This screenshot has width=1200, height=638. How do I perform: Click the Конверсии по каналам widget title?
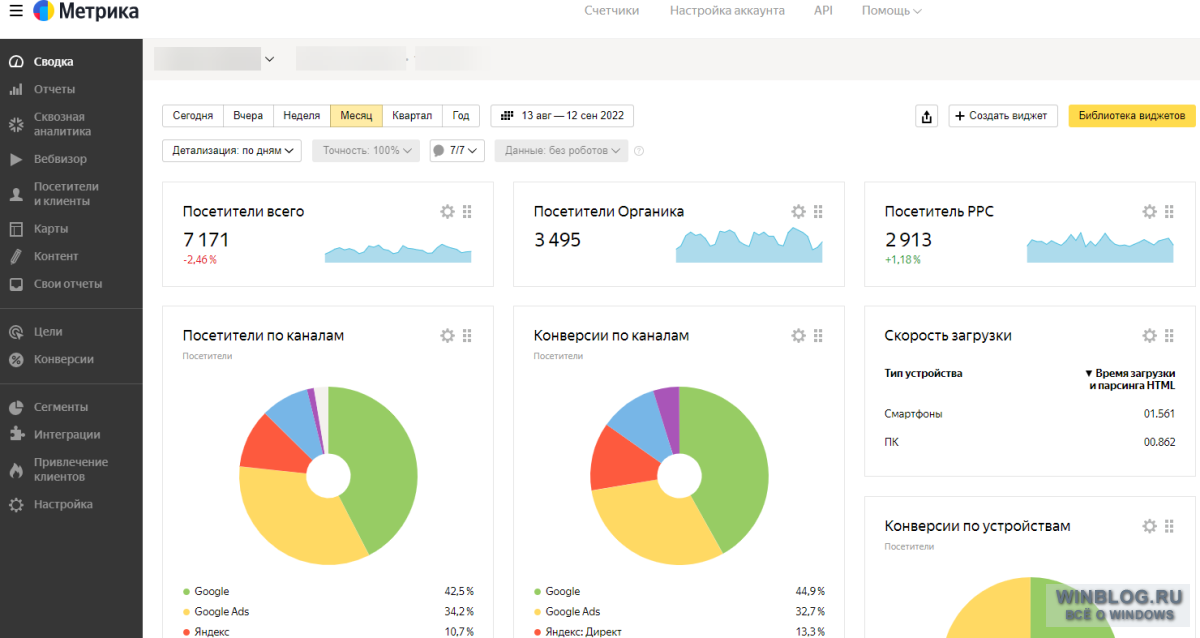[x=611, y=336]
